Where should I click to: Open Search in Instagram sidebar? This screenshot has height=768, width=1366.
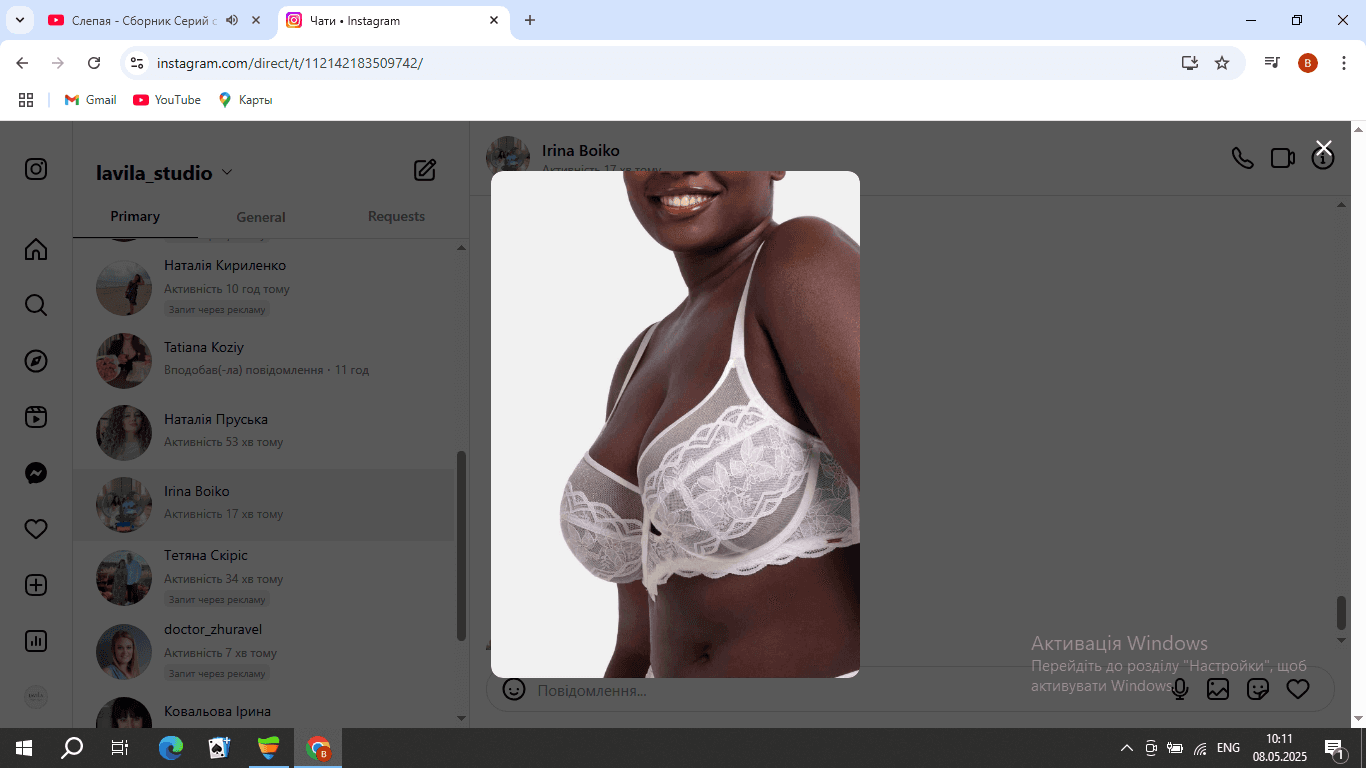(x=36, y=305)
